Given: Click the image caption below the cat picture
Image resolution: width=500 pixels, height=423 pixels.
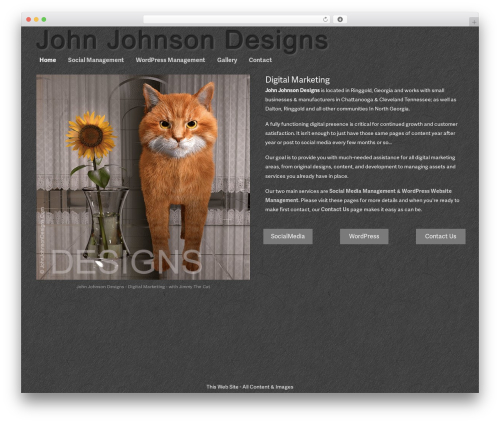Looking at the screenshot, I should pos(143,287).
